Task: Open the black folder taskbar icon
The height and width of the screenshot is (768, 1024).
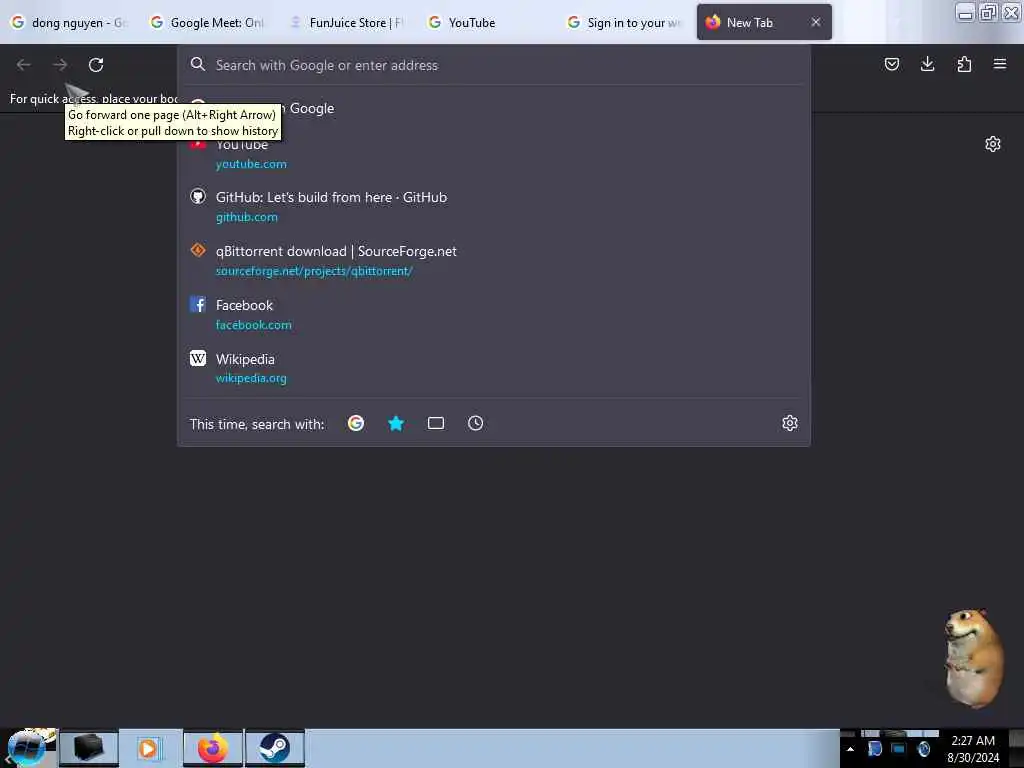Action: (89, 748)
